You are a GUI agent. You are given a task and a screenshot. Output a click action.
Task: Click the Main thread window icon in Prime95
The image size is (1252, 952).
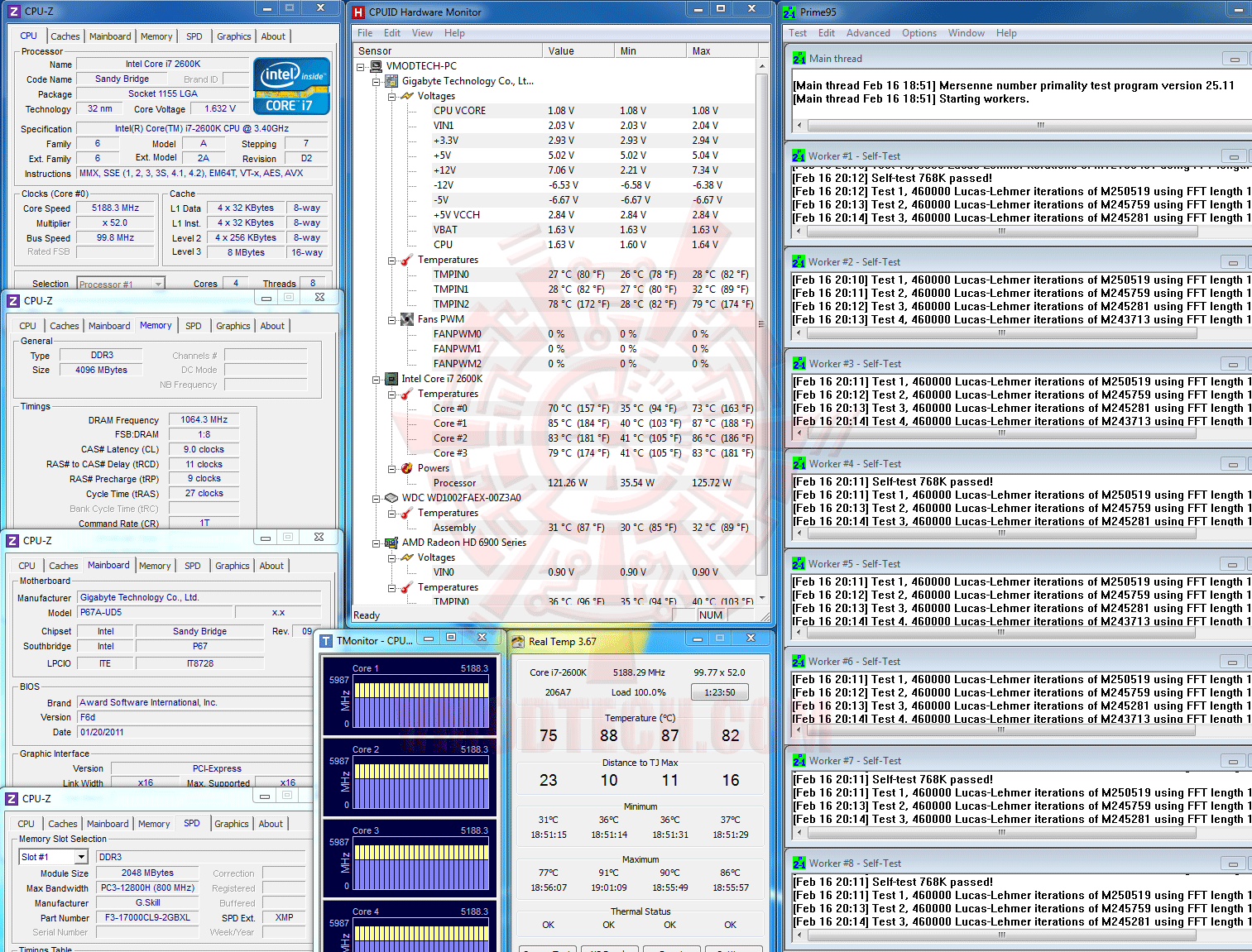(799, 59)
